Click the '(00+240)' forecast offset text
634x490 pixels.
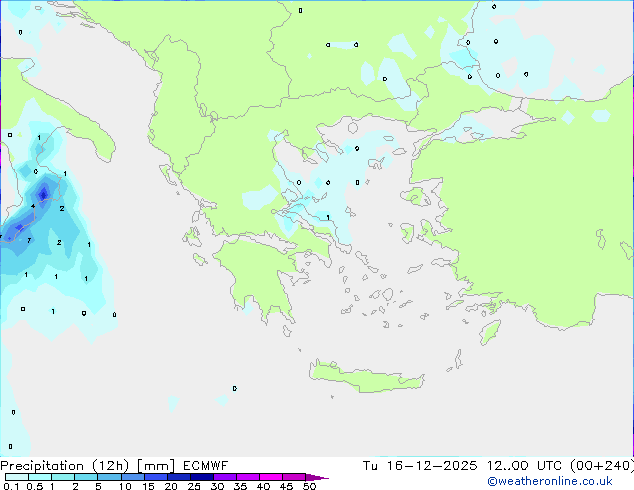point(602,466)
